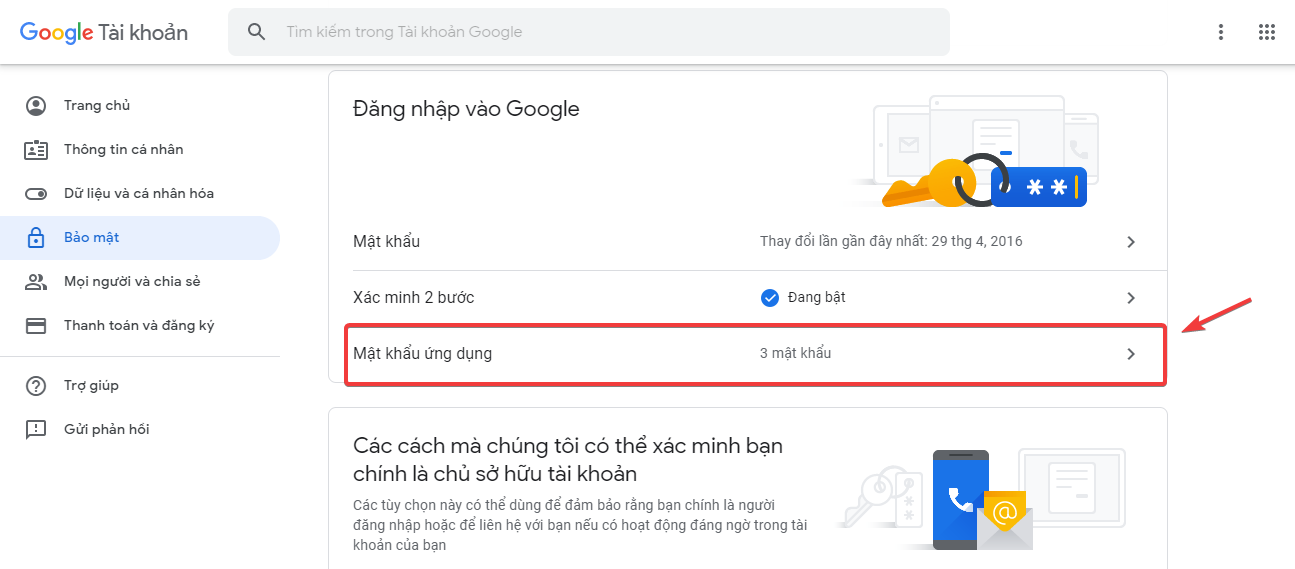Open the three-dot options menu

click(x=1221, y=32)
